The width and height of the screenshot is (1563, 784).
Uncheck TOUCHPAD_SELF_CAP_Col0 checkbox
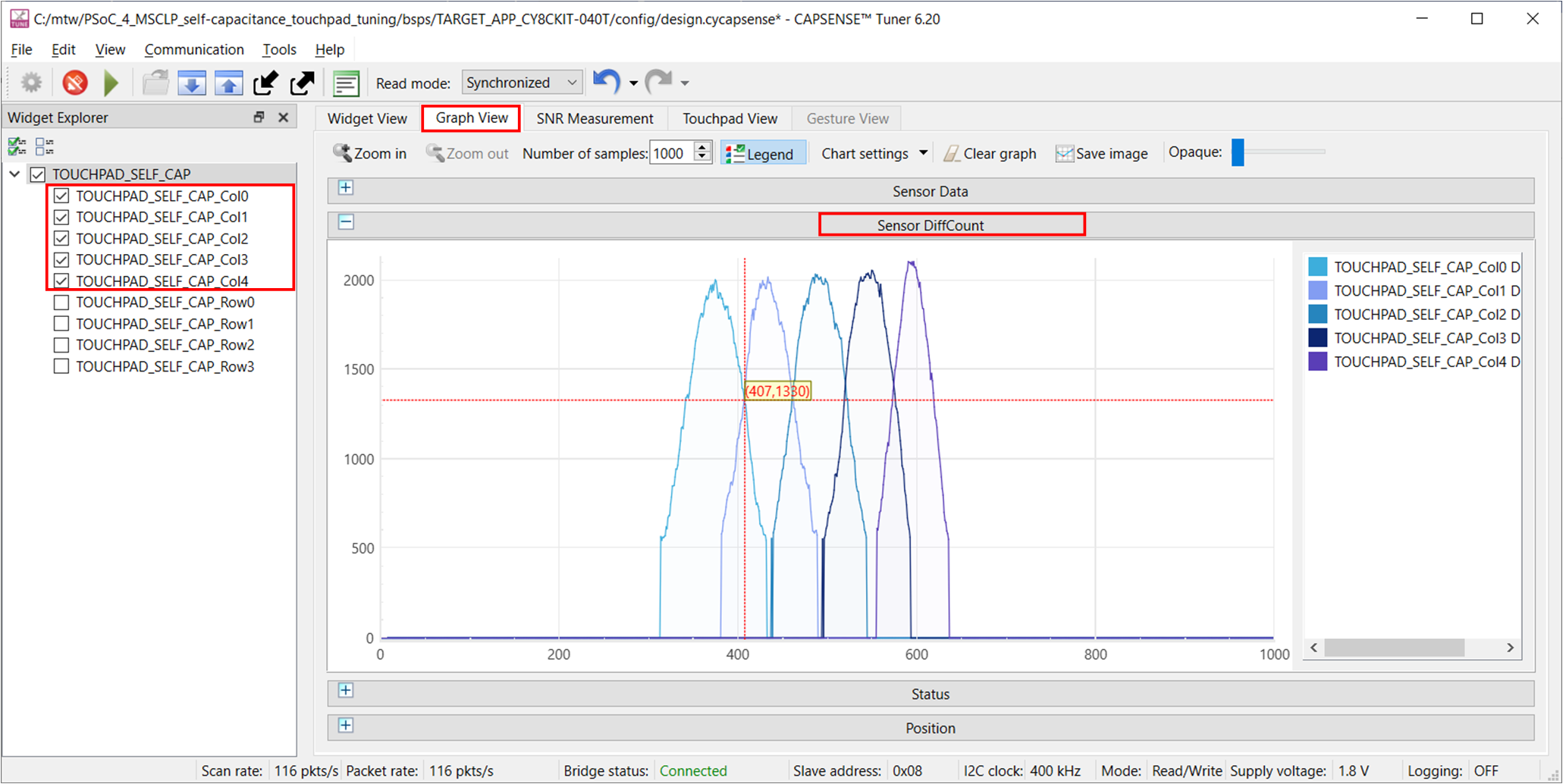[61, 196]
